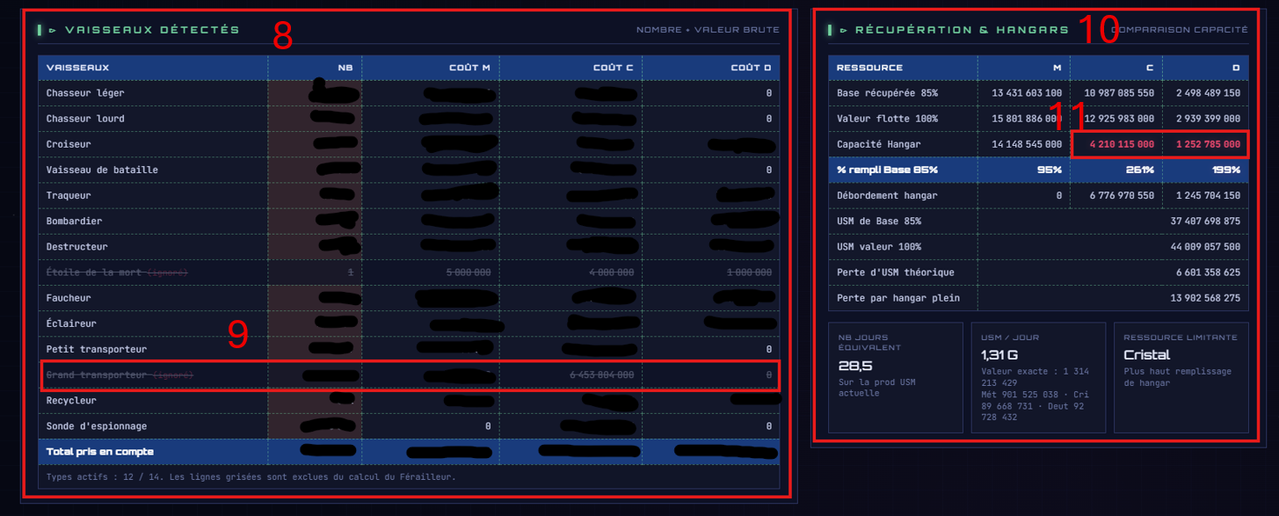Click the Perte par hangar plein label
The width and height of the screenshot is (1279, 516).
(x=898, y=298)
